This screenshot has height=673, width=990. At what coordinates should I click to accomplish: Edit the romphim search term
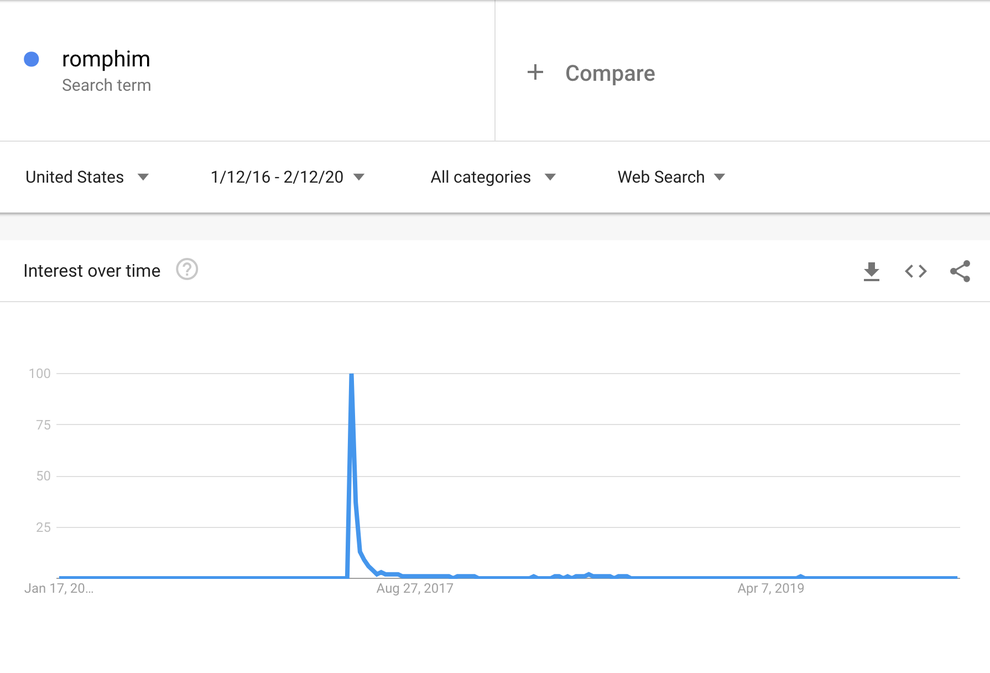(106, 60)
